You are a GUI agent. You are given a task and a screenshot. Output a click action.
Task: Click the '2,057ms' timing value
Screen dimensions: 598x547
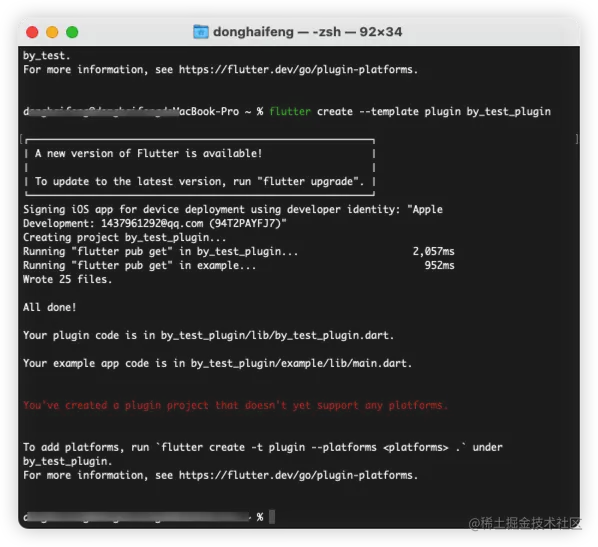pos(433,251)
